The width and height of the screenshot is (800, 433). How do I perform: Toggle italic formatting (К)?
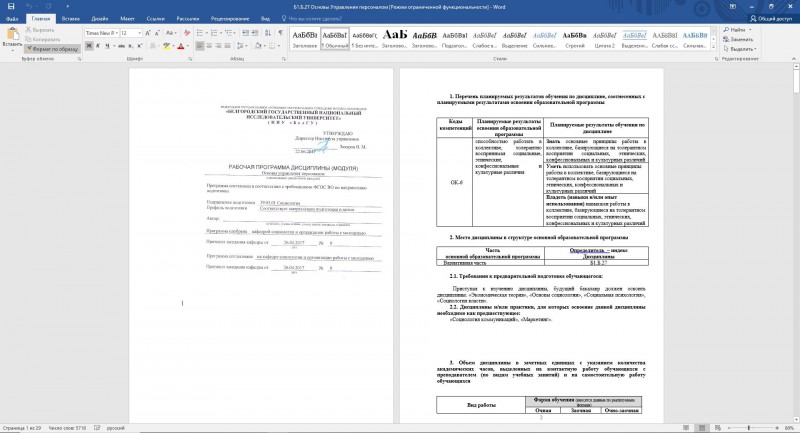click(98, 46)
